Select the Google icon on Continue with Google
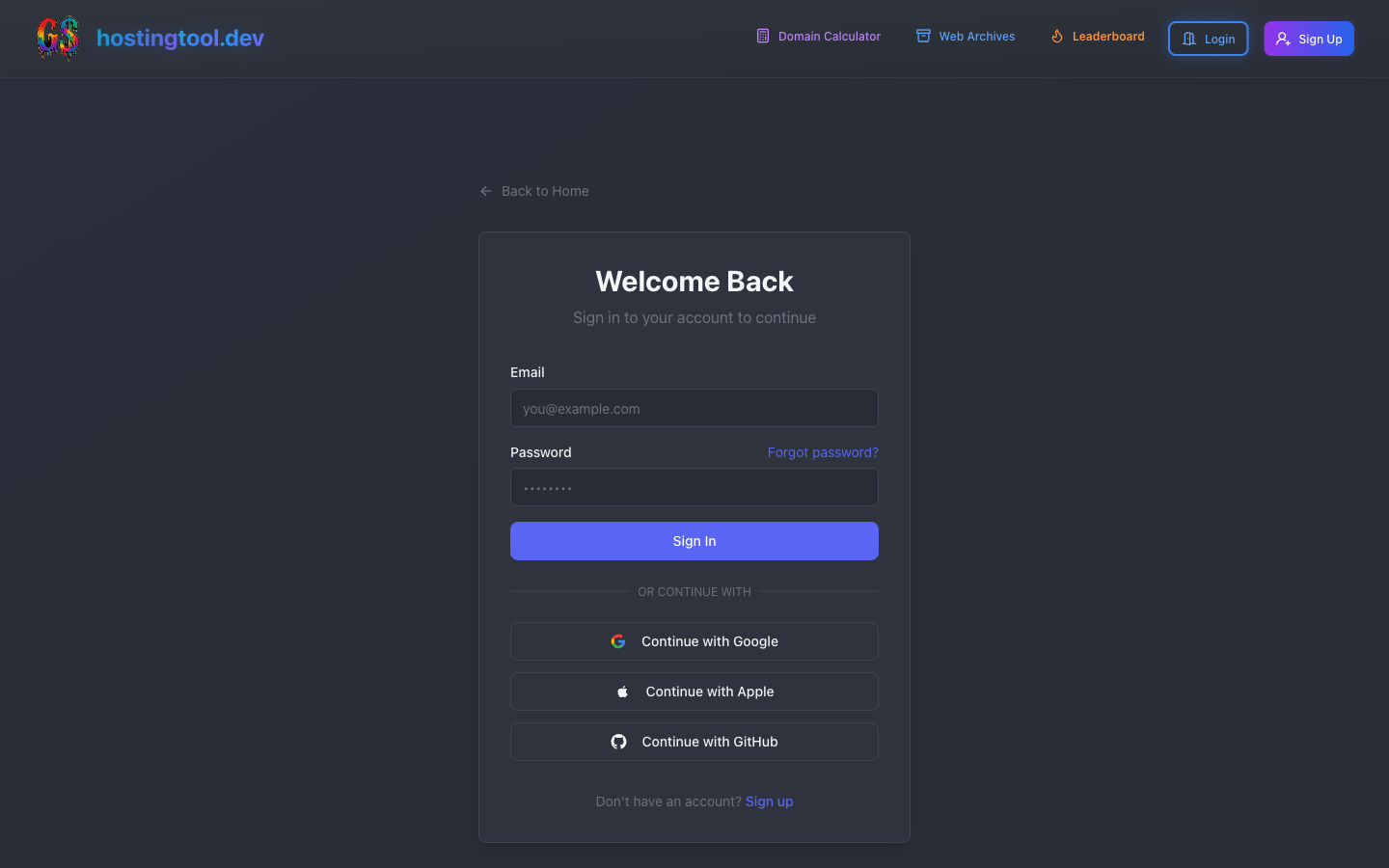Screen dimensions: 1389x868 (x=617, y=640)
